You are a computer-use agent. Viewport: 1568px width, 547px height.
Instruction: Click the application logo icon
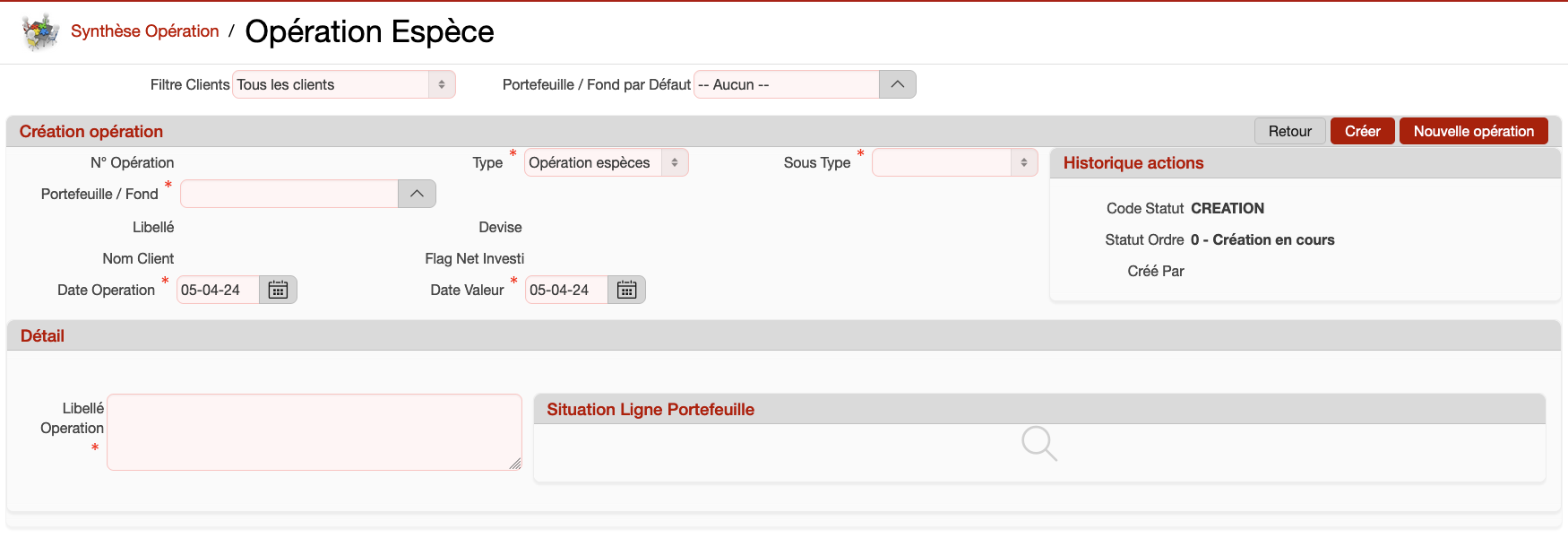tap(40, 32)
